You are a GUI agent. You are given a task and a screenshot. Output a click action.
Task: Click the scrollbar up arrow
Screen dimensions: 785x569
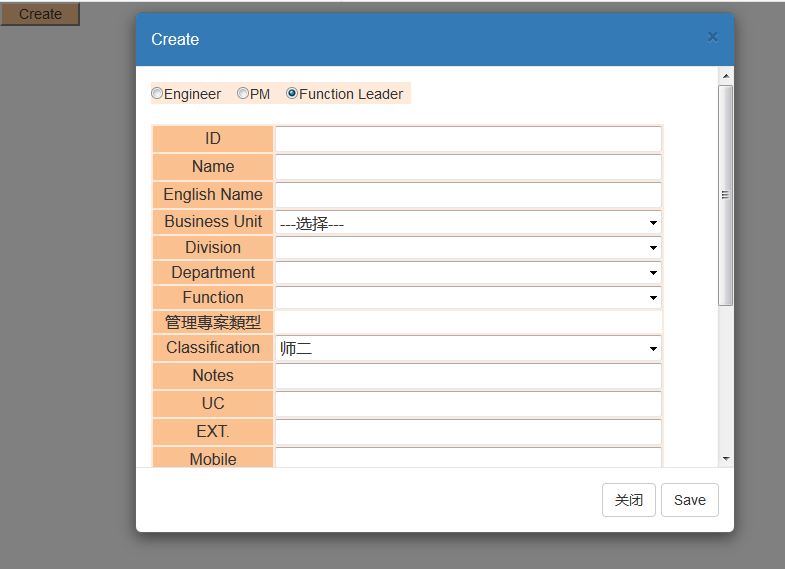(726, 76)
